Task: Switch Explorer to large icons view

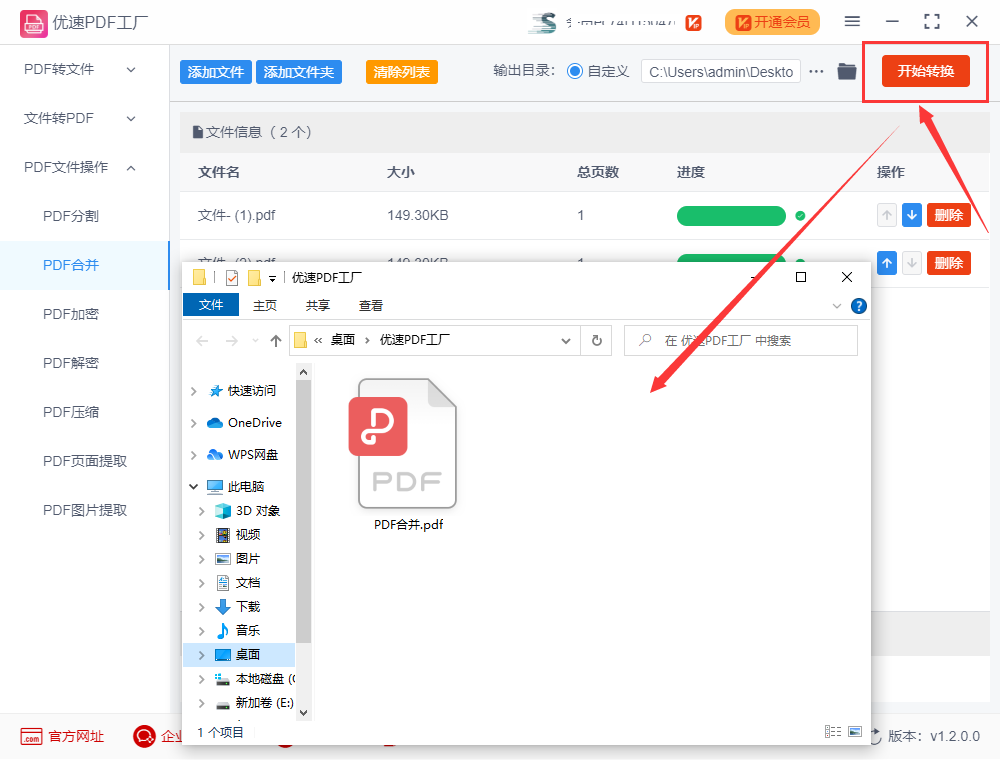Action: [x=855, y=731]
